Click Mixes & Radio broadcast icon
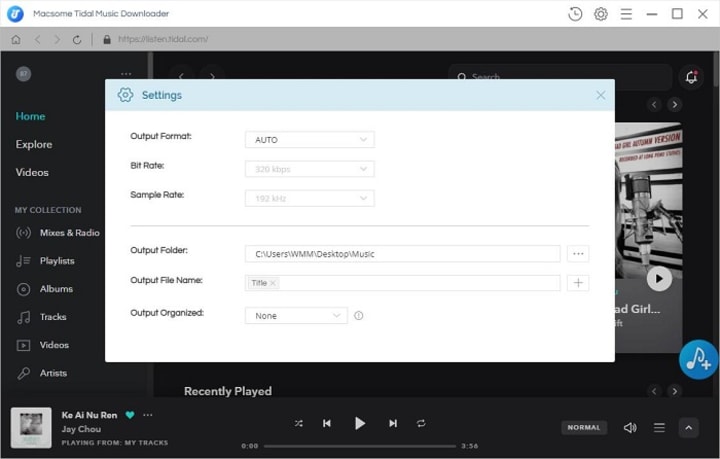This screenshot has width=720, height=459. [x=23, y=233]
